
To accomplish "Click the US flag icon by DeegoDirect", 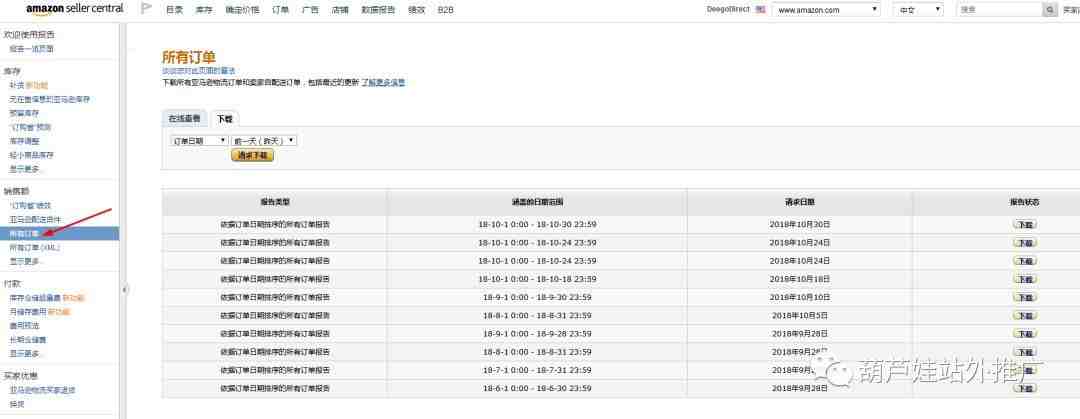I will (760, 9).
